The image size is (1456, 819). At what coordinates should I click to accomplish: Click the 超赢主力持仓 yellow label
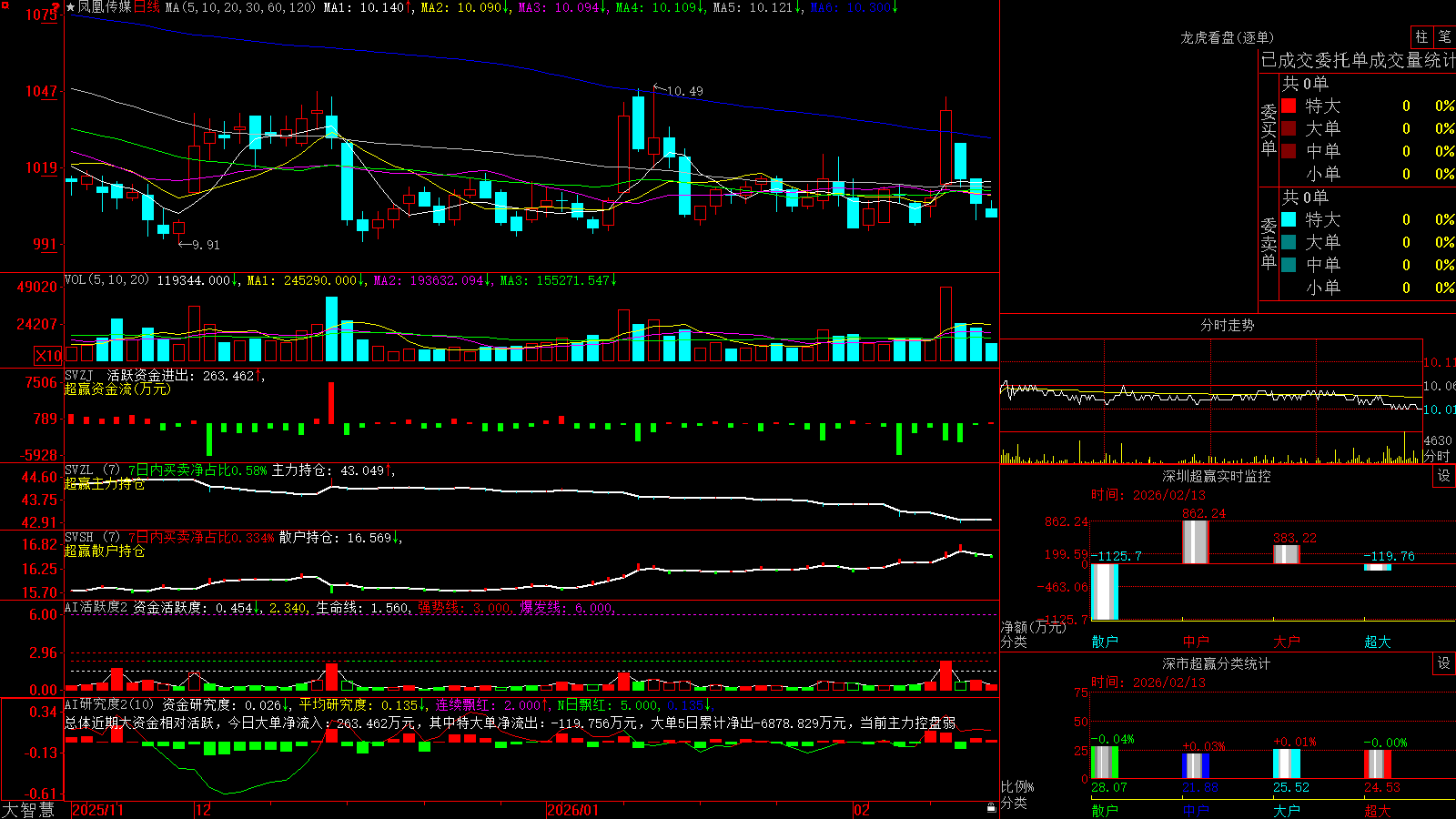[105, 483]
